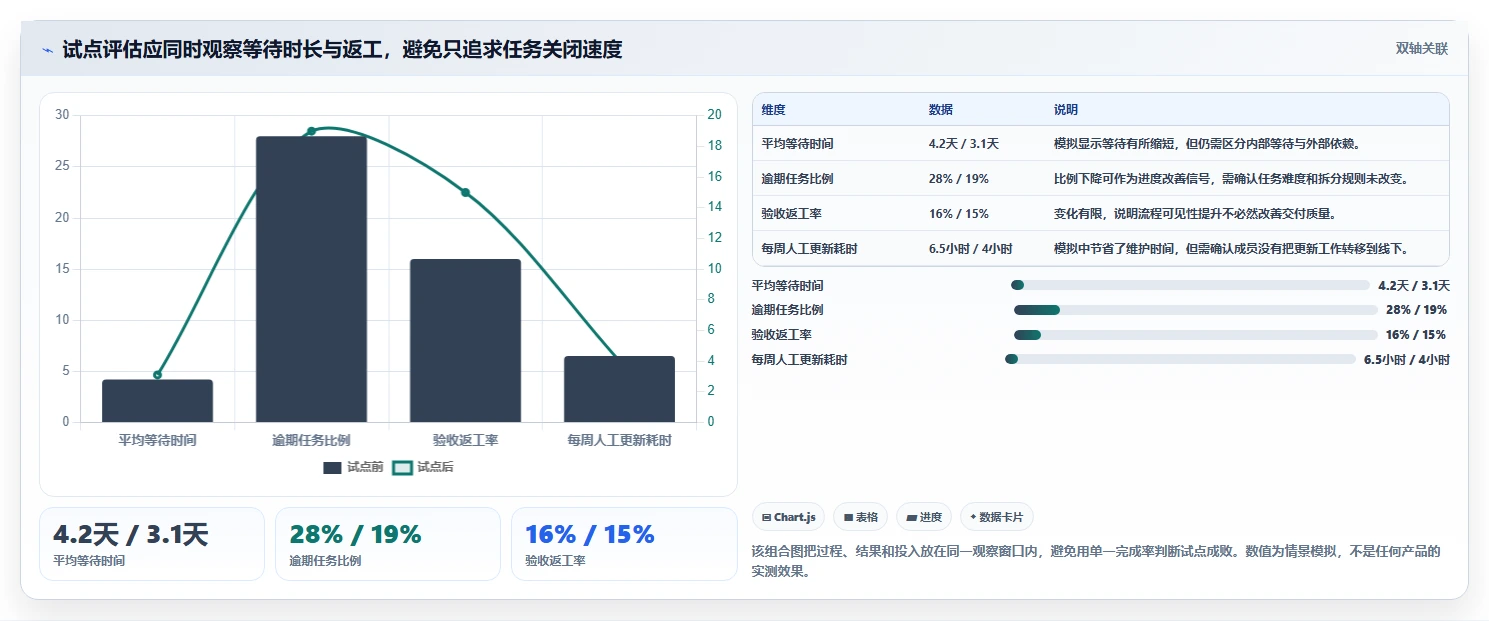
Task: Click table cell 平均等待时间
Action: pyautogui.click(x=797, y=144)
